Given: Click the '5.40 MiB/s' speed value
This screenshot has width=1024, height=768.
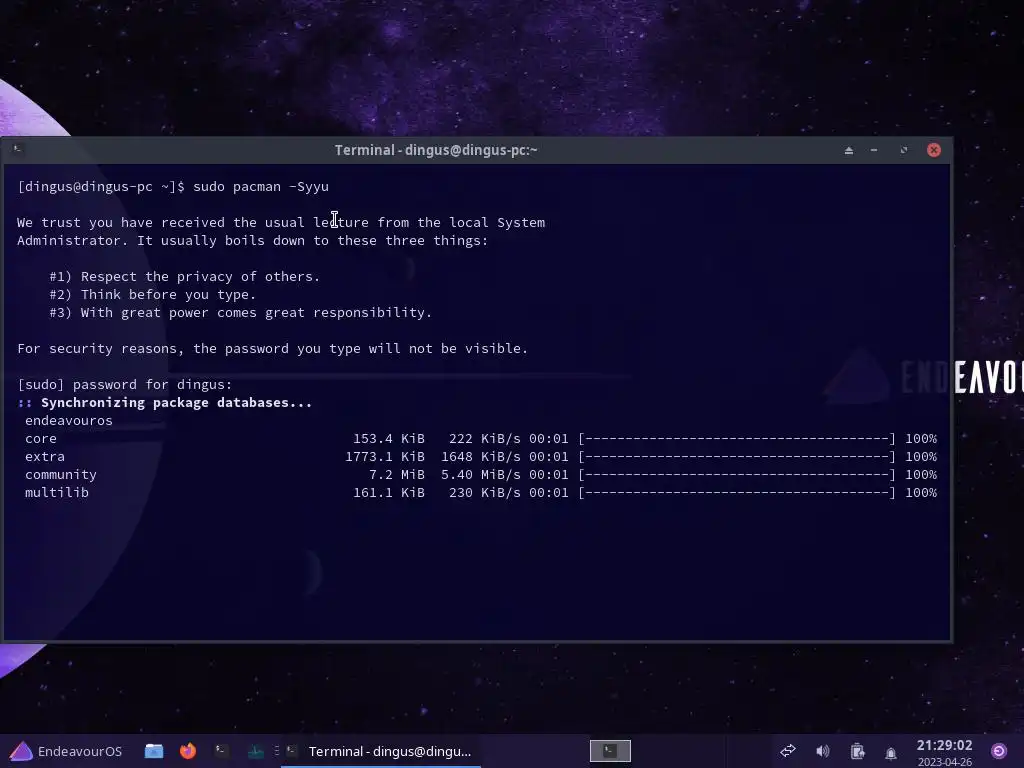Looking at the screenshot, I should coord(481,475).
